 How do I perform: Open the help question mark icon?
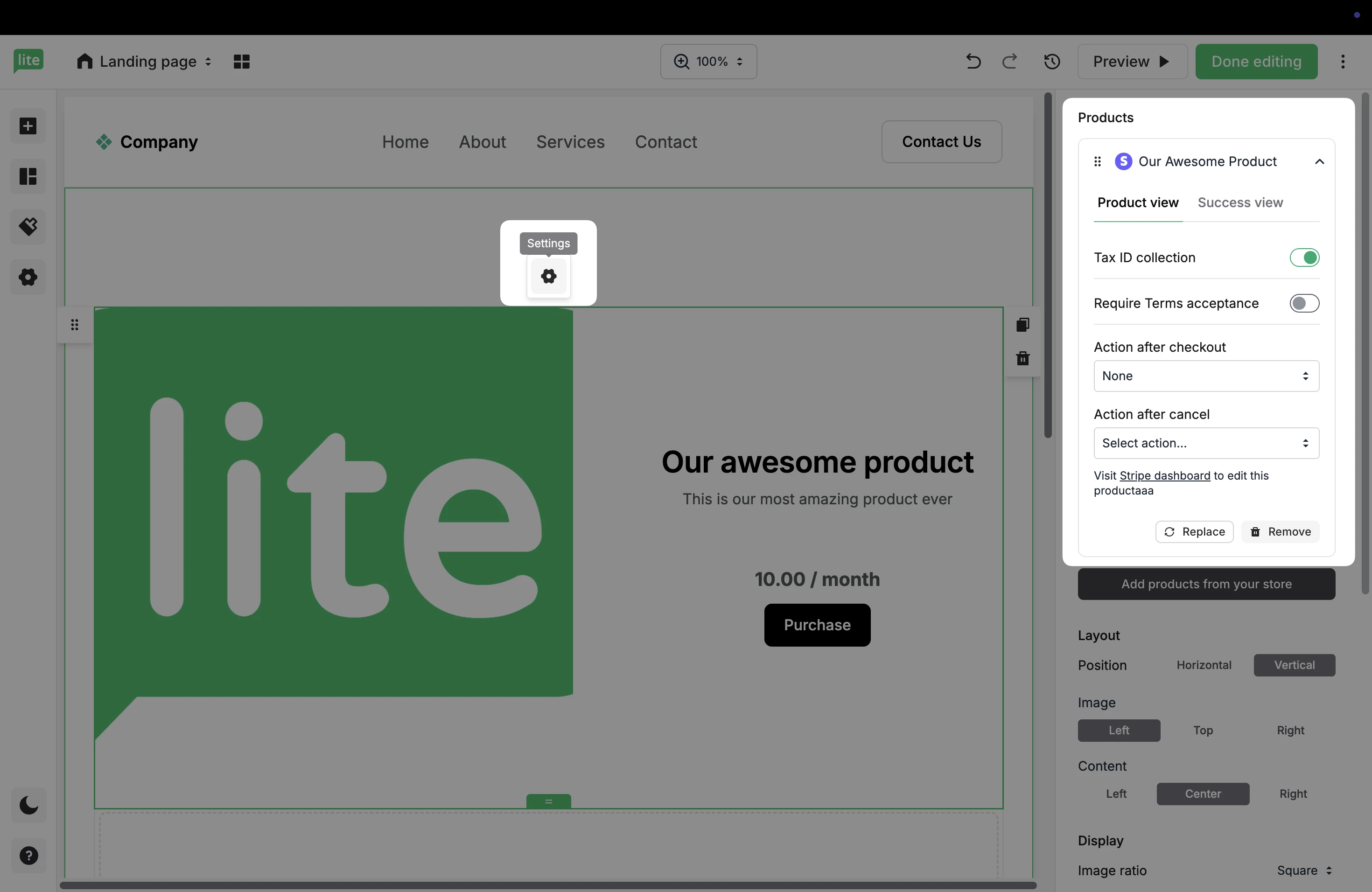tap(28, 856)
